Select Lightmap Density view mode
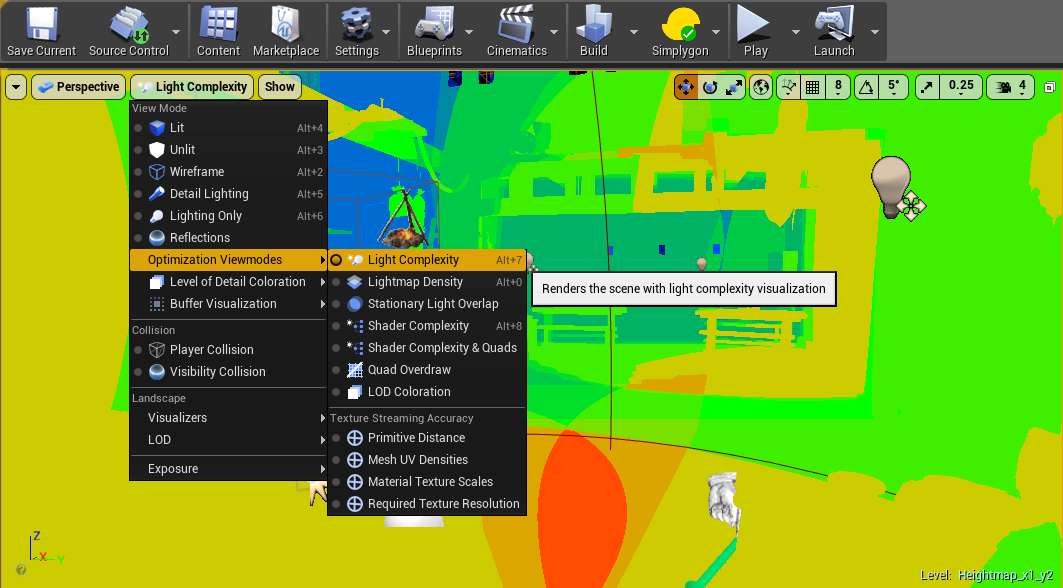Viewport: 1063px width, 588px height. coord(415,282)
